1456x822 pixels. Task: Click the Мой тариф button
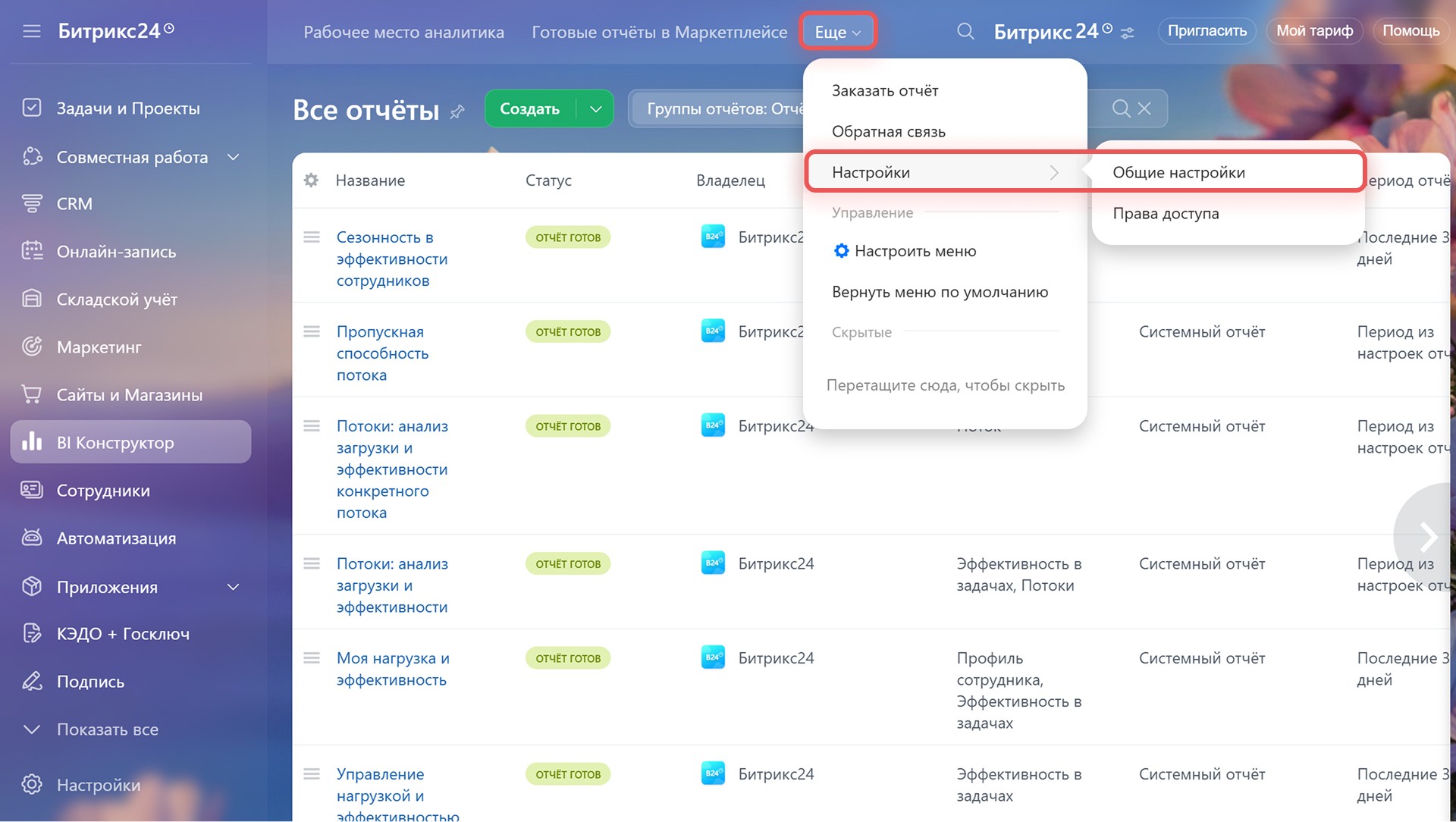coord(1314,31)
